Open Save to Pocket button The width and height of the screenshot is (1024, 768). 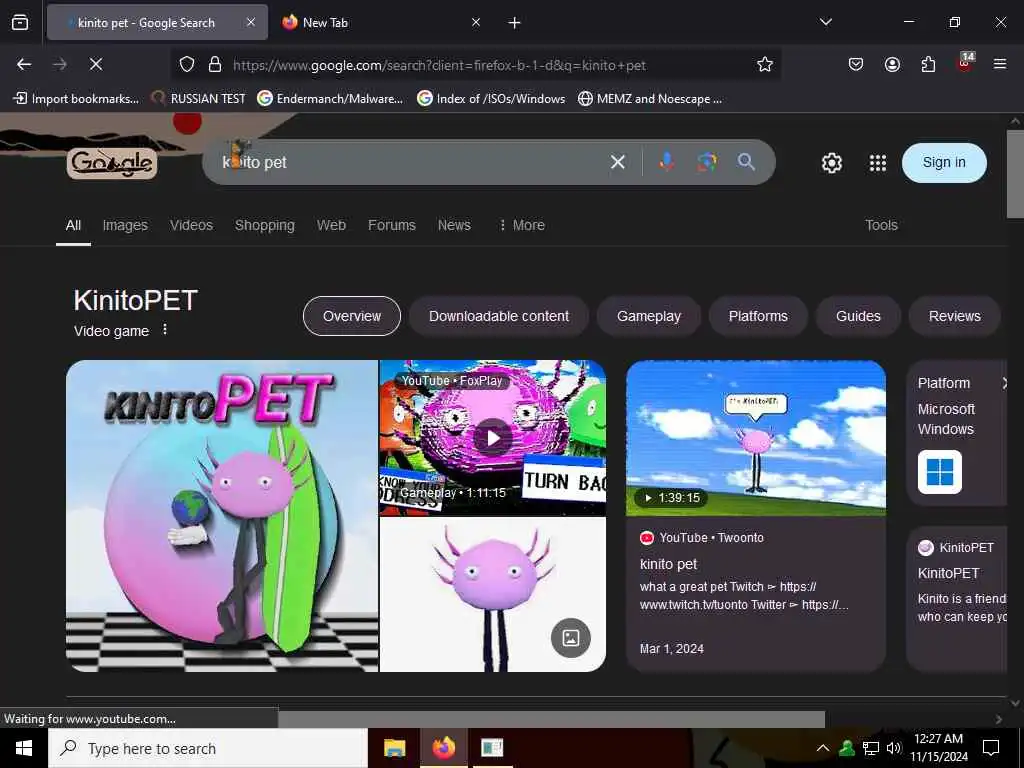click(x=856, y=64)
